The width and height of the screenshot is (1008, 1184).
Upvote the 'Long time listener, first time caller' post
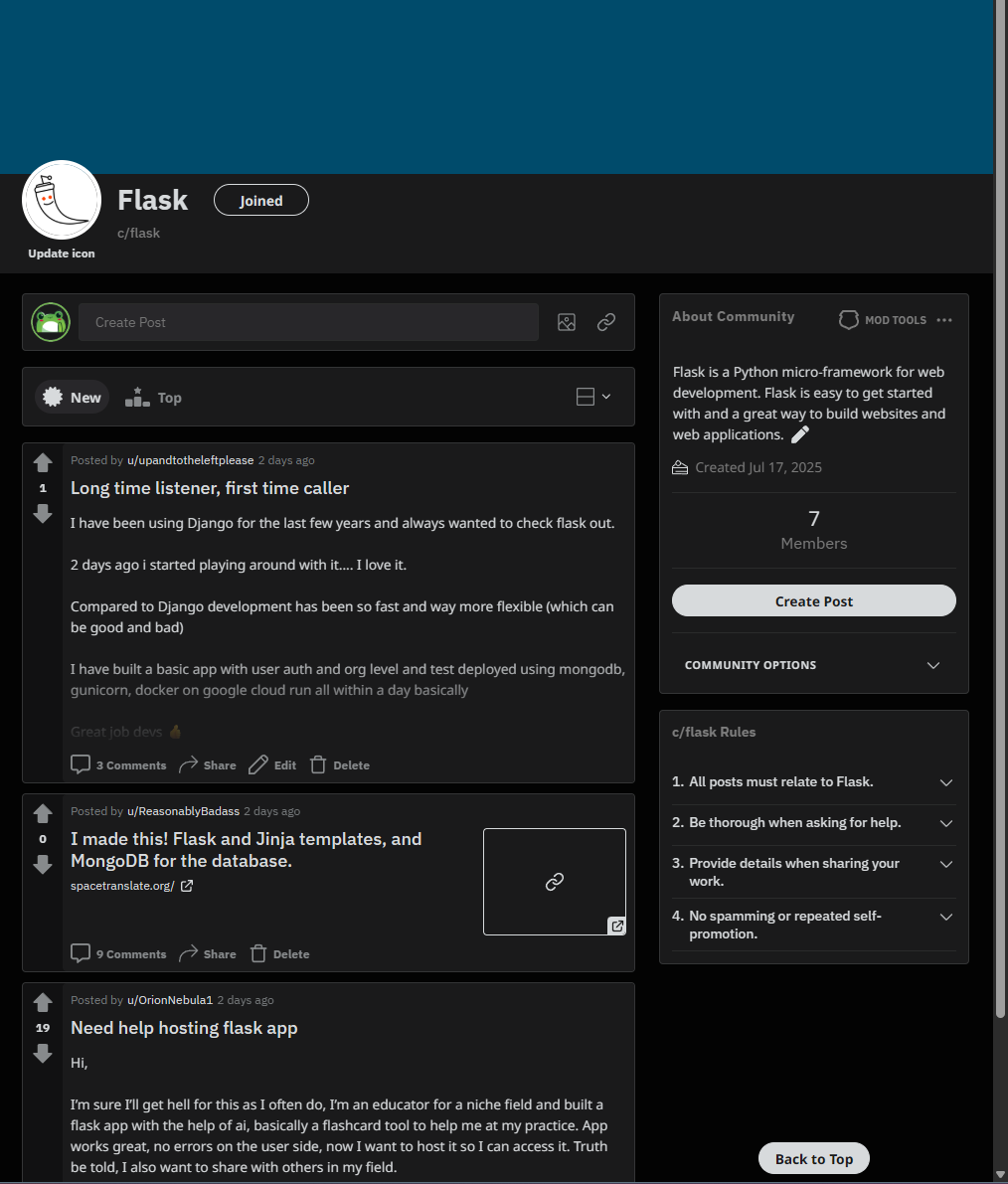click(43, 462)
